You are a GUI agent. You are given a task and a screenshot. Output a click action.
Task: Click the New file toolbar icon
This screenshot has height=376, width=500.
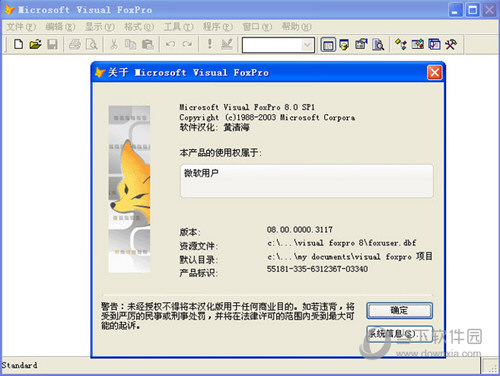pos(19,44)
